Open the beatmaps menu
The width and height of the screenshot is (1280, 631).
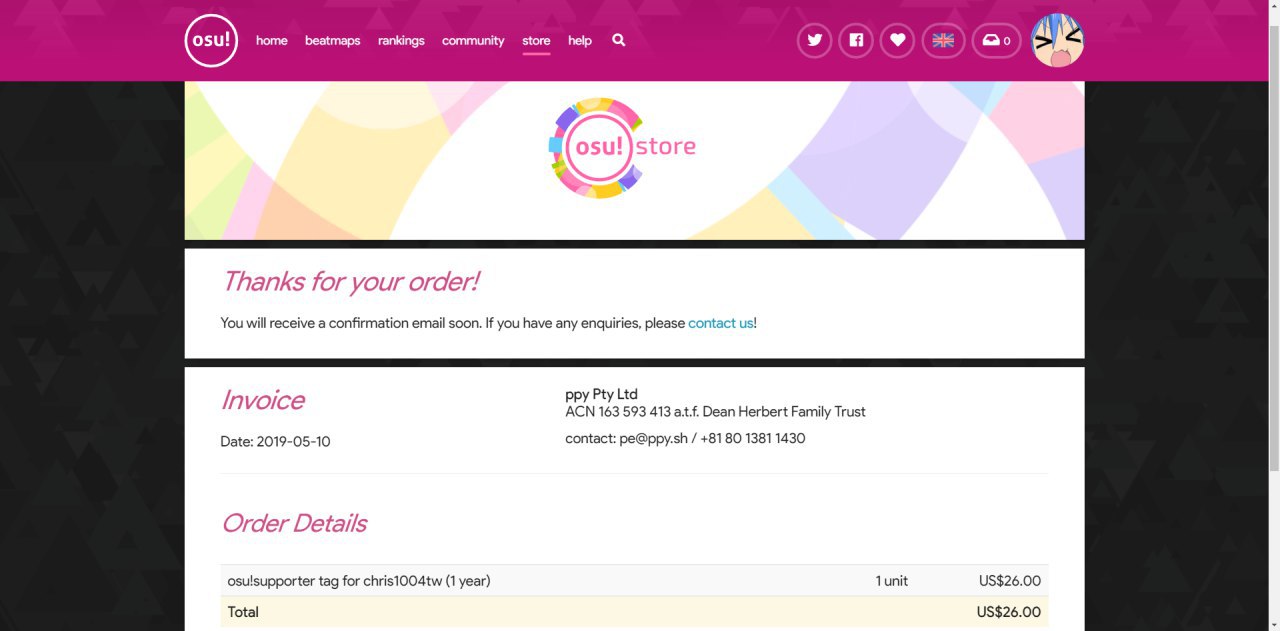pos(332,41)
